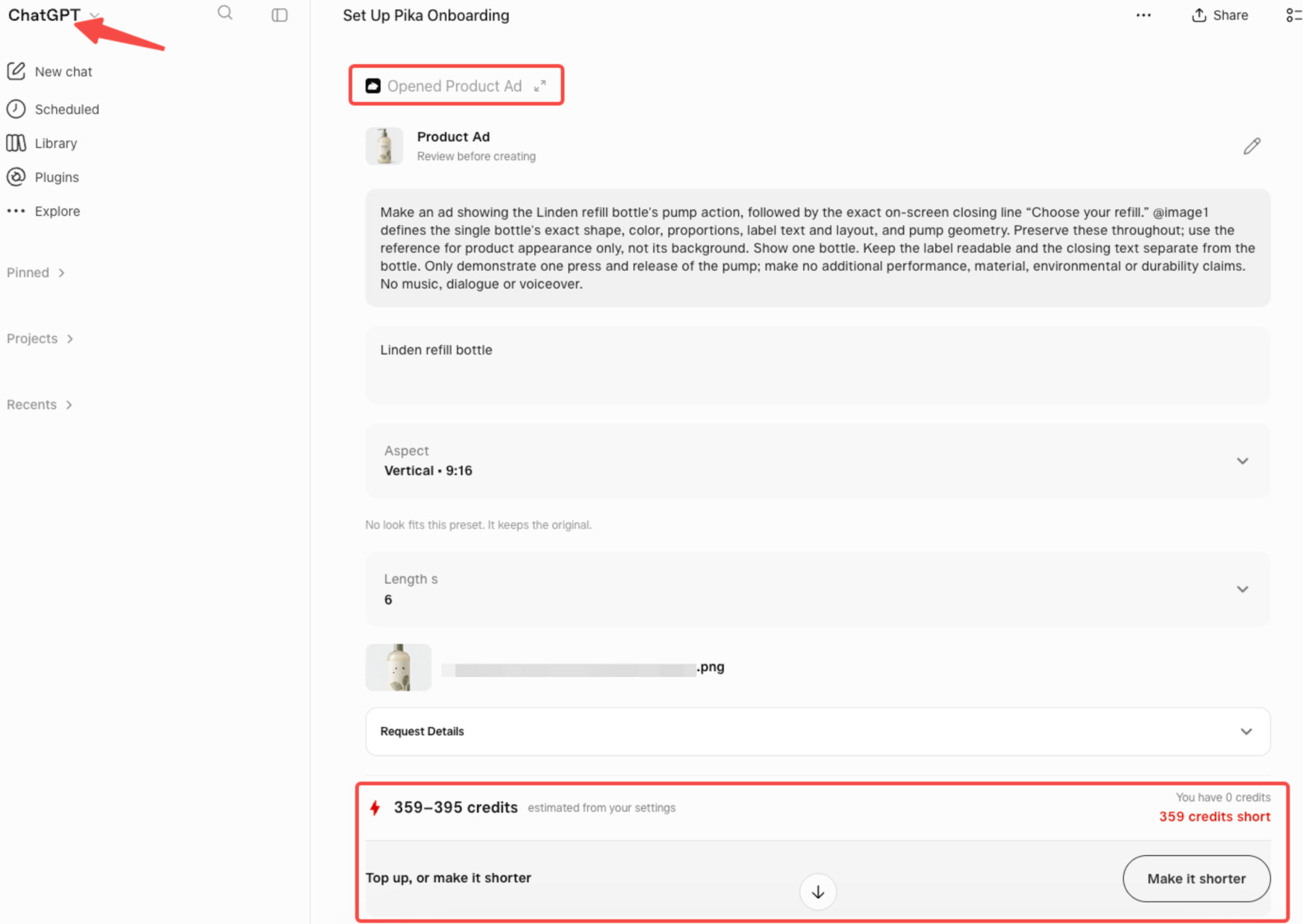Click the Product Ad bottle thumbnail
The width and height of the screenshot is (1303, 924).
coord(384,146)
